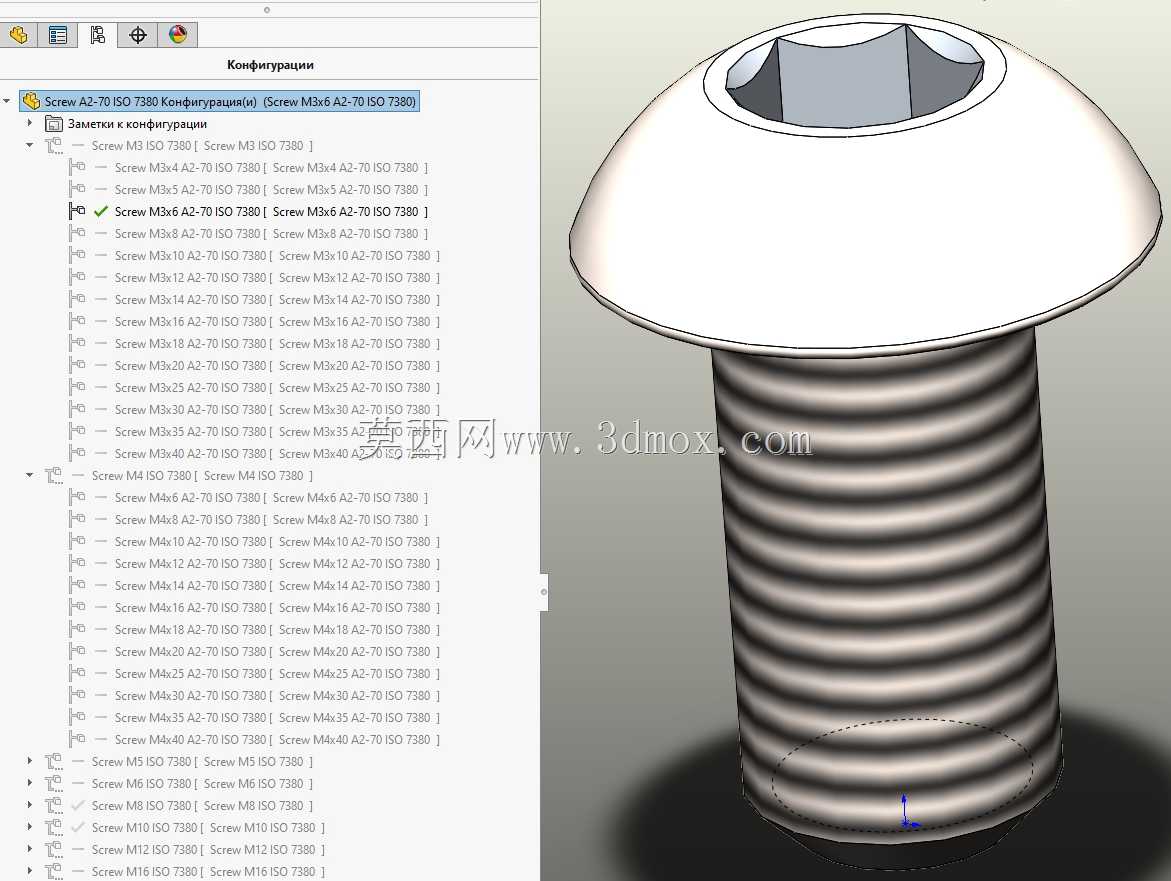Click the flag icon of Screw M3x20 A2-70
Screen dimensions: 1171x881
point(77,365)
